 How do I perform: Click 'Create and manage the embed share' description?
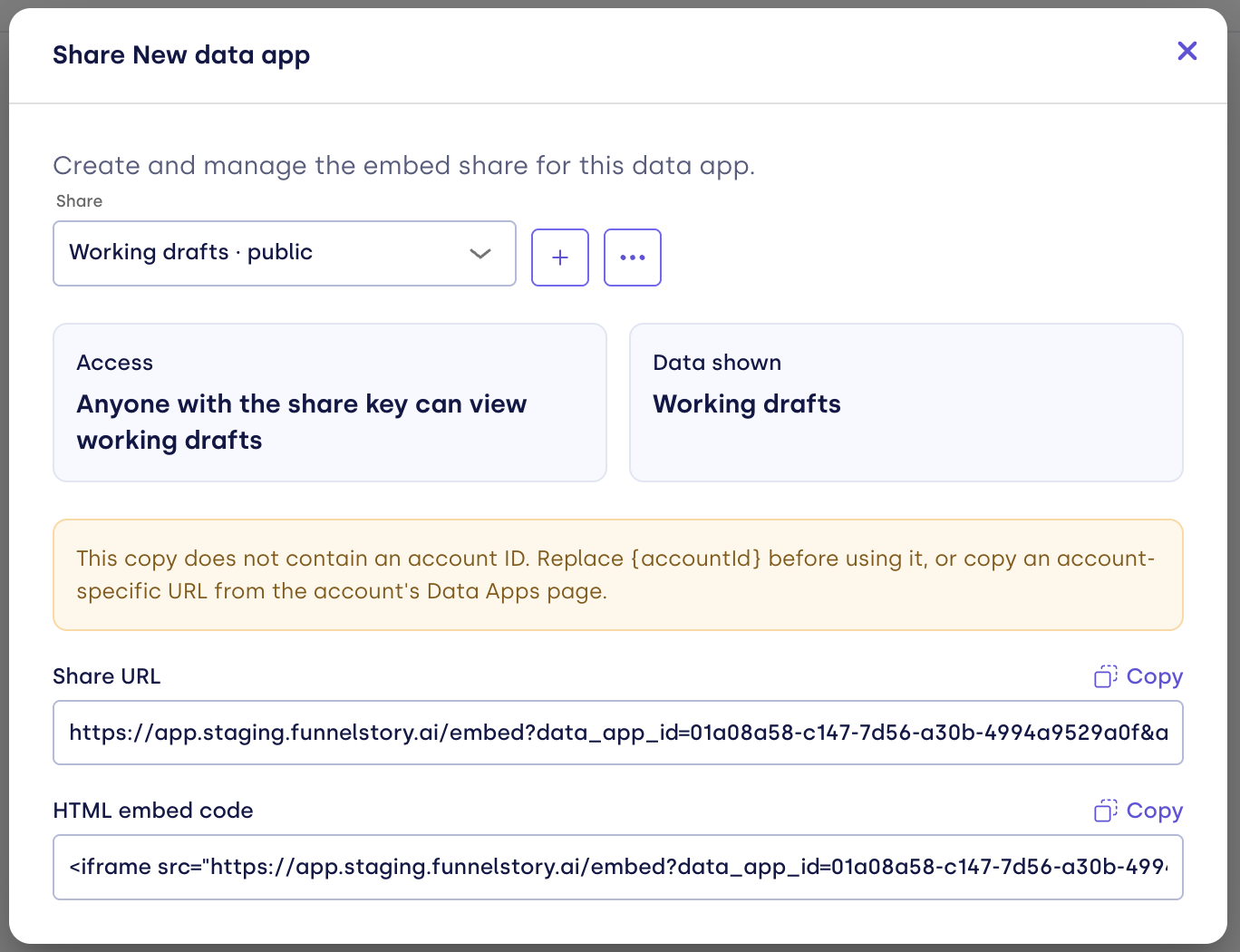404,166
